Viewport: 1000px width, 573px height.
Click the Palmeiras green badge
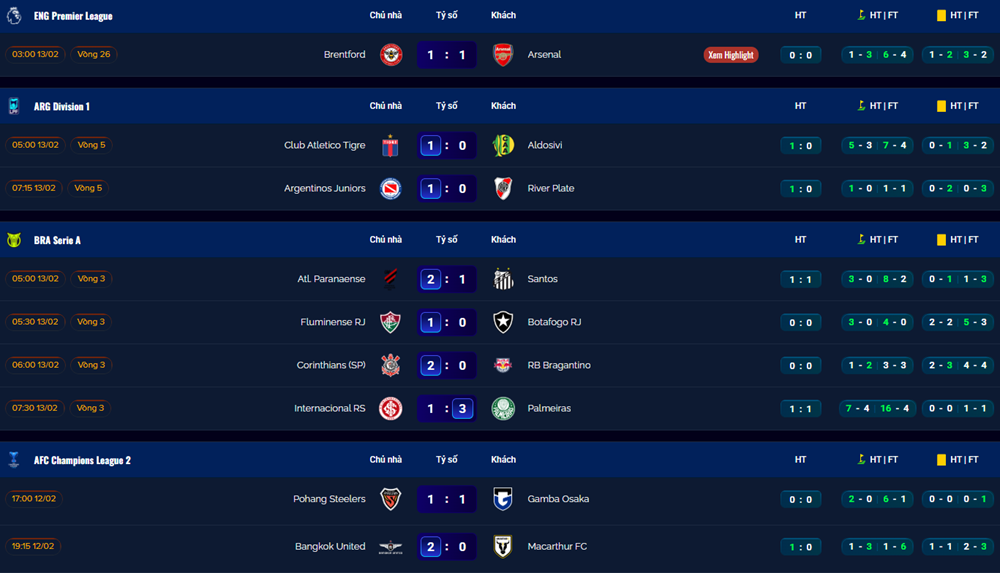coord(503,408)
